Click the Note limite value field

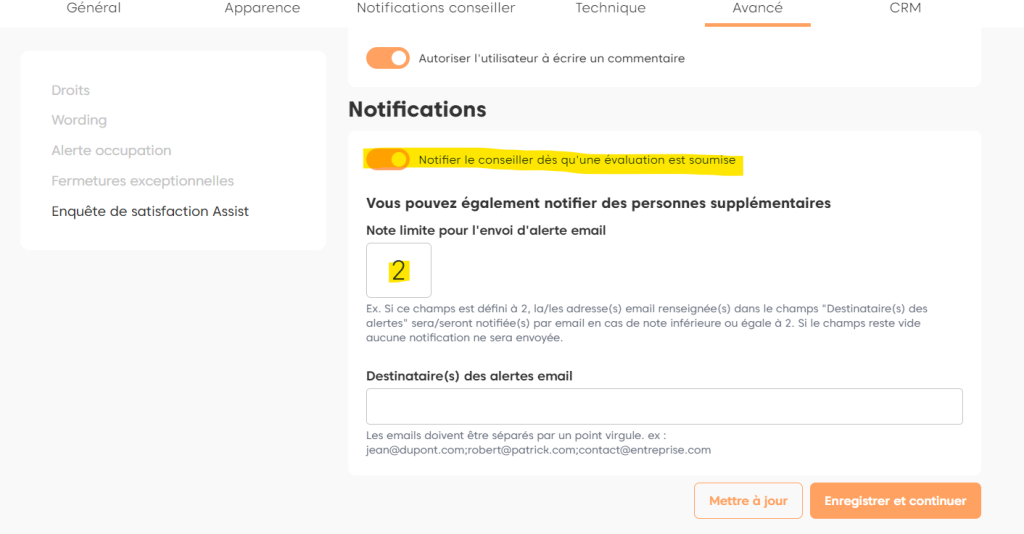(399, 270)
